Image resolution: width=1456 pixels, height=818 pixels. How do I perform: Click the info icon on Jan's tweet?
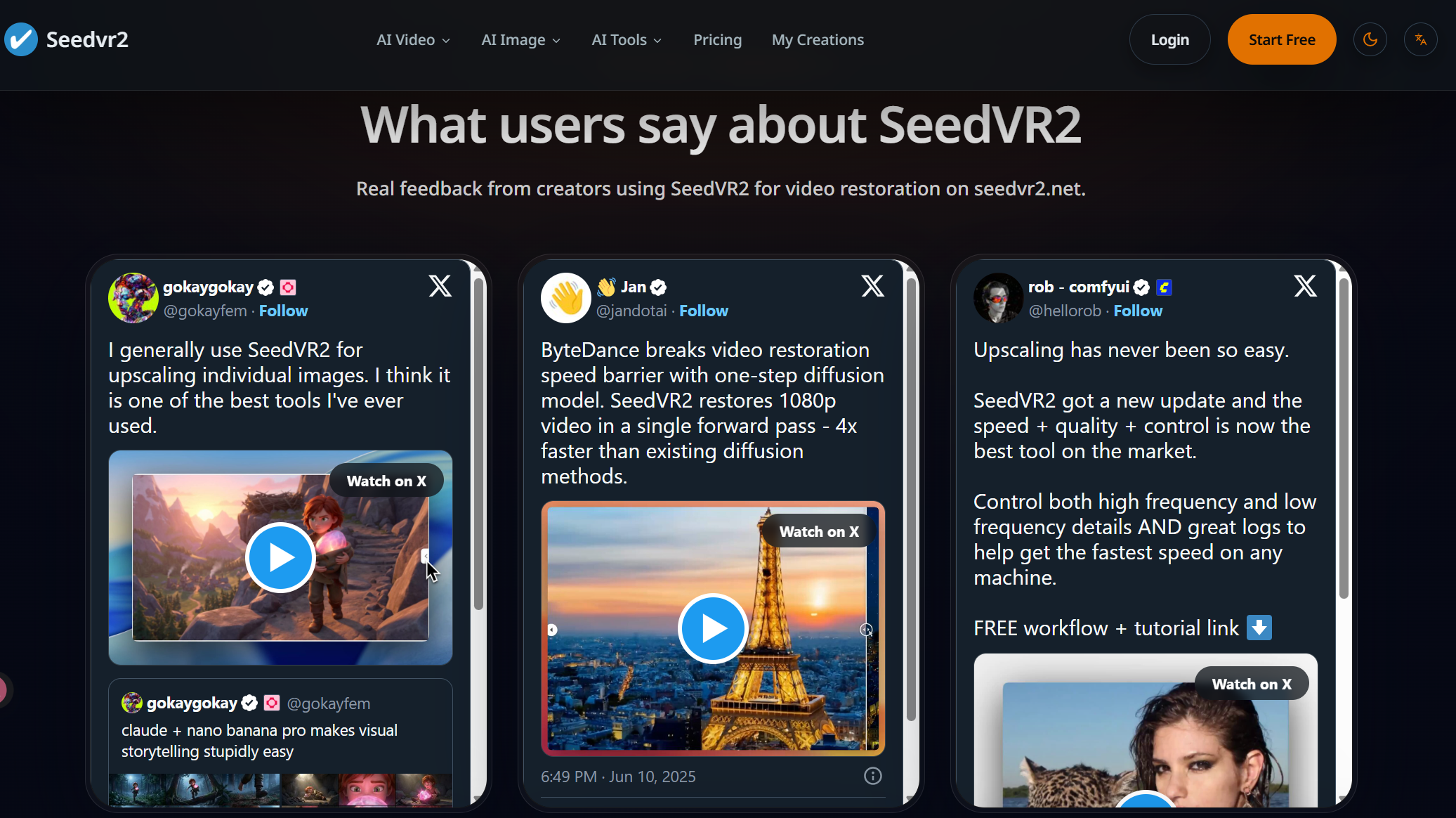point(872,776)
